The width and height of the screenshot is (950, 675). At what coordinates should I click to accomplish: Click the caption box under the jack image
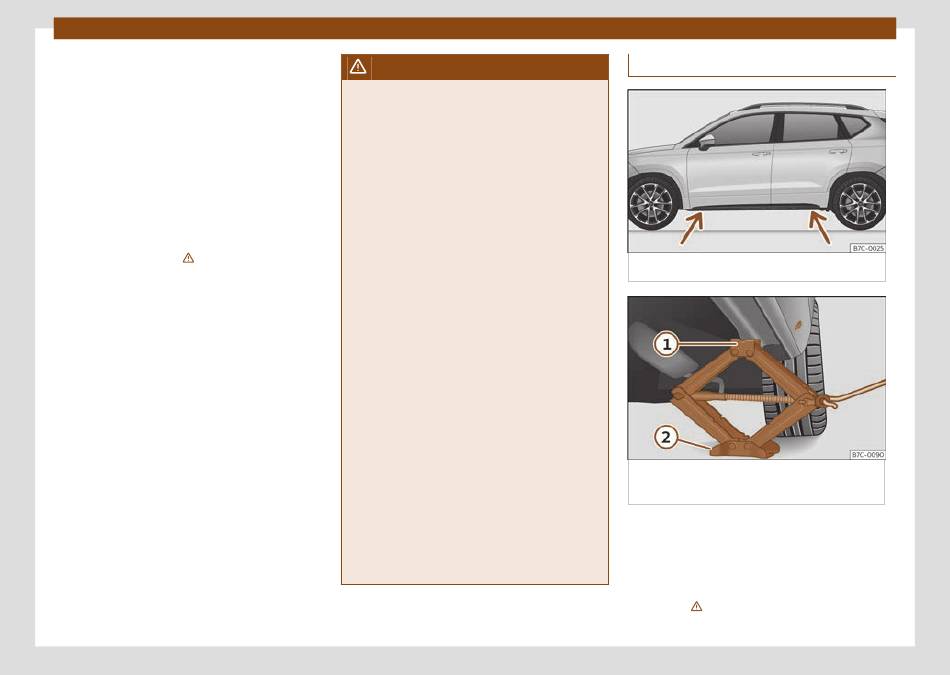pos(756,482)
